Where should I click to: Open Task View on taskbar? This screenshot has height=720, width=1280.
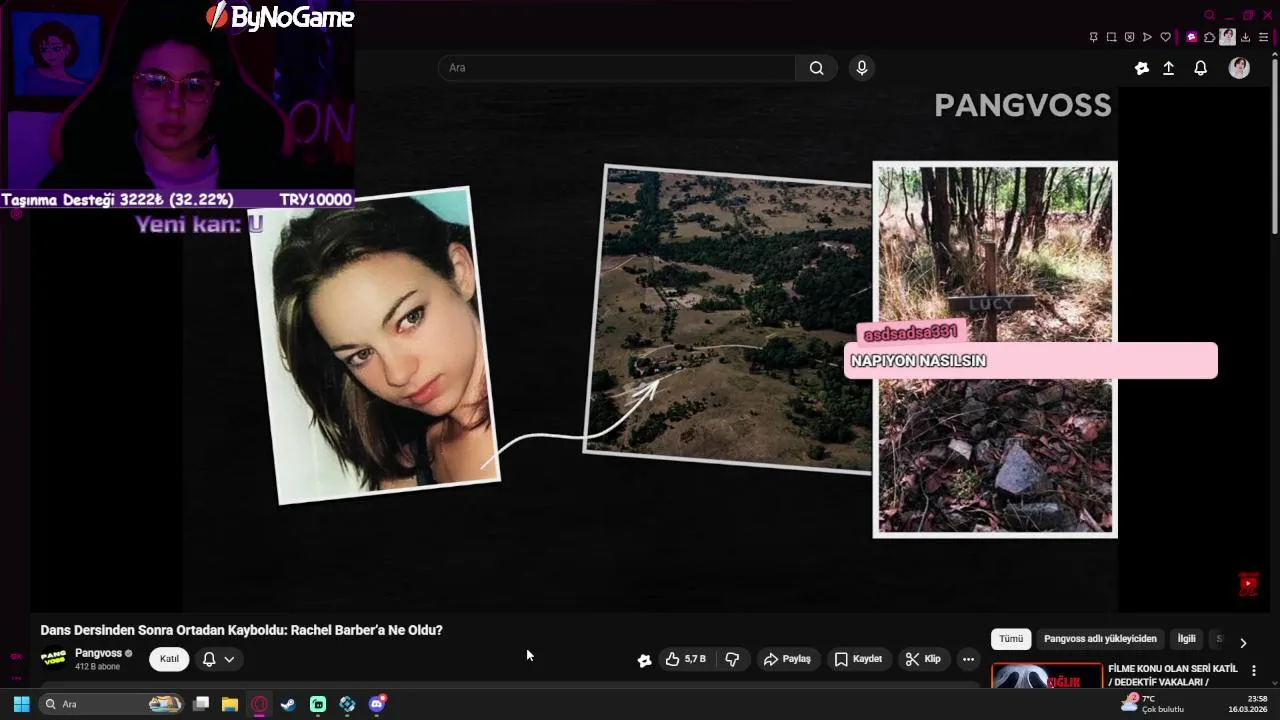tap(201, 704)
